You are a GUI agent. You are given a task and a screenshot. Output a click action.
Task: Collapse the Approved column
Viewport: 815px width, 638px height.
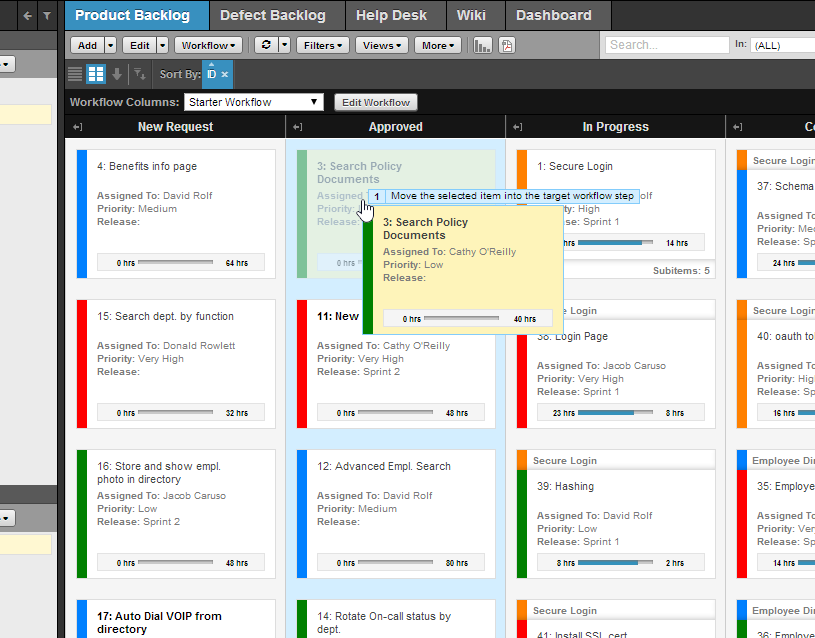tap(297, 127)
